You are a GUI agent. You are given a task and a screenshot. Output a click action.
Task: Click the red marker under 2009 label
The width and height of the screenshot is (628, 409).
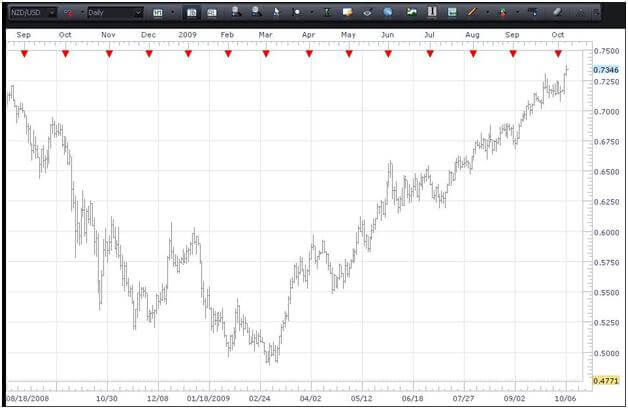187,53
